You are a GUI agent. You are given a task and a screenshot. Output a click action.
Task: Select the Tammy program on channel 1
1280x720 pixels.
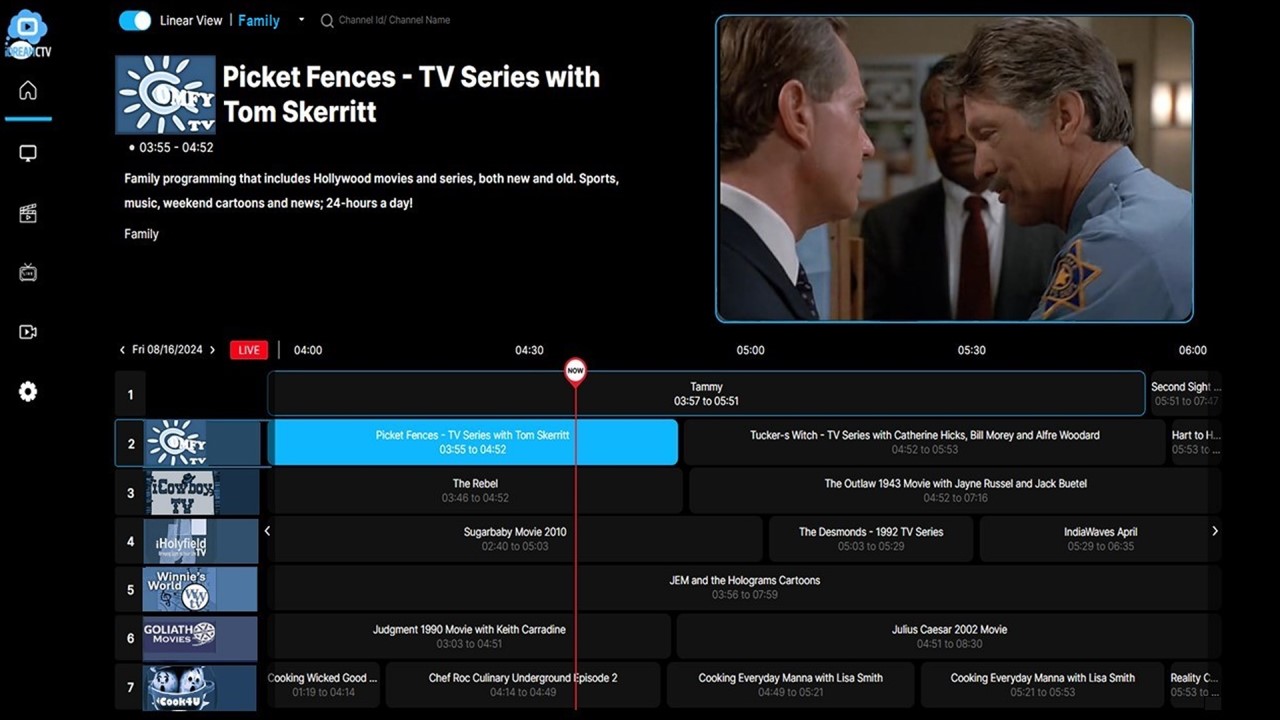point(706,393)
